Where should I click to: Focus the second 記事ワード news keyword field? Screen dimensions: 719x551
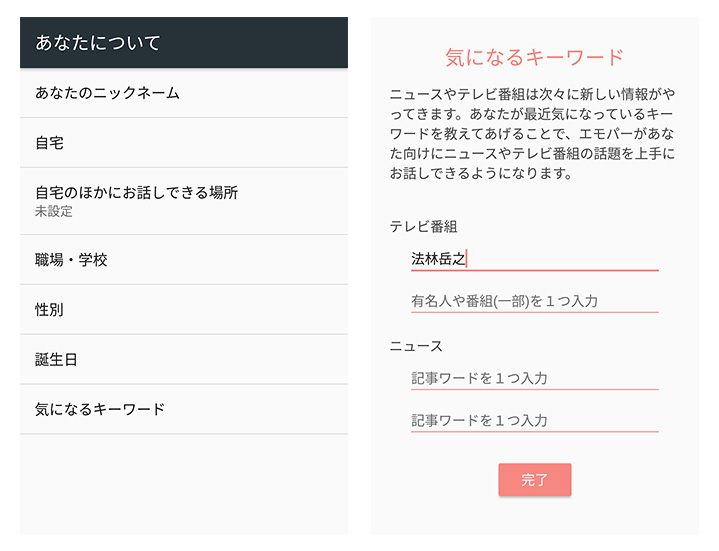tap(534, 421)
